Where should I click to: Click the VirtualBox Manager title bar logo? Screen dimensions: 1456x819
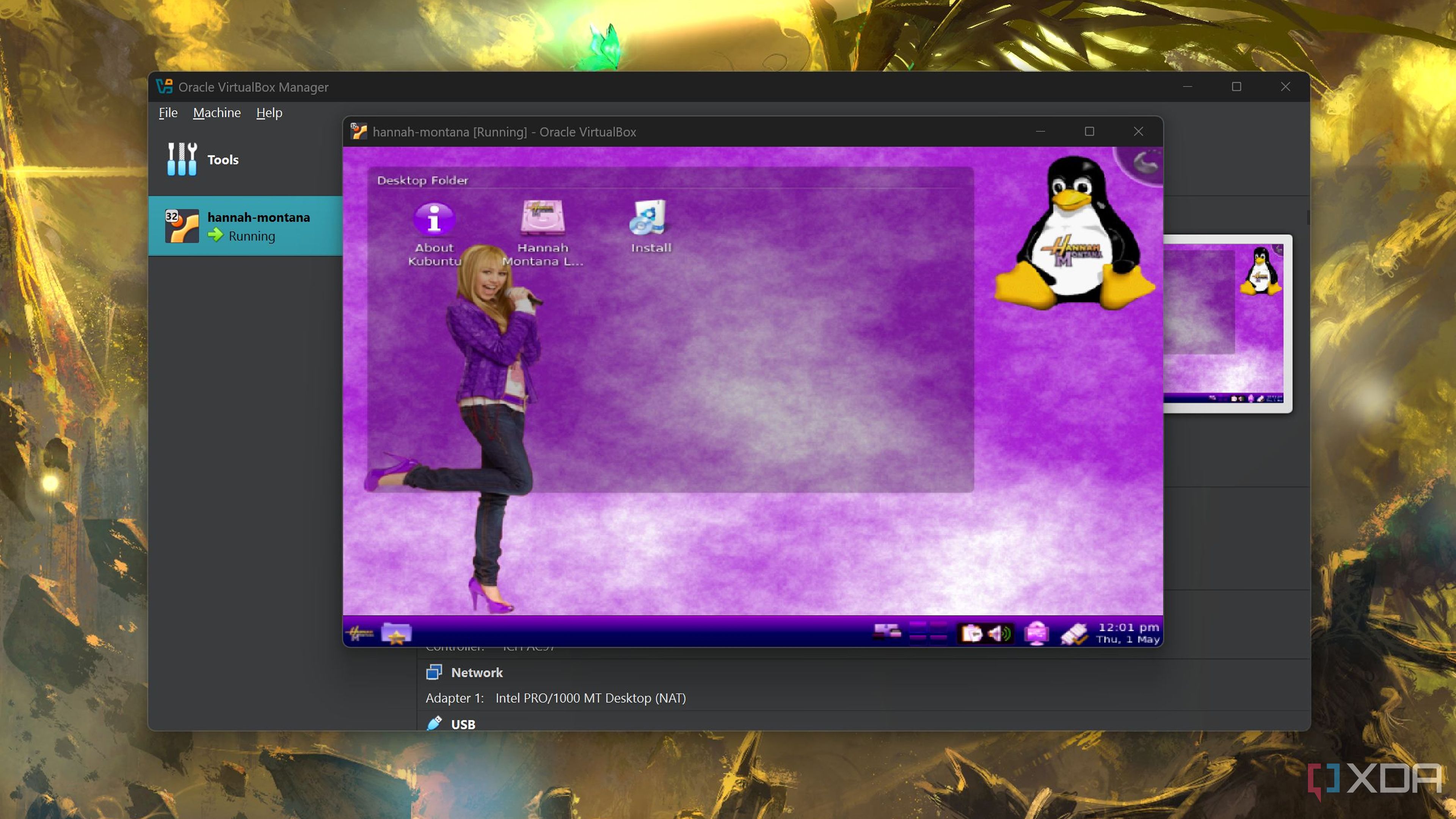pyautogui.click(x=164, y=86)
